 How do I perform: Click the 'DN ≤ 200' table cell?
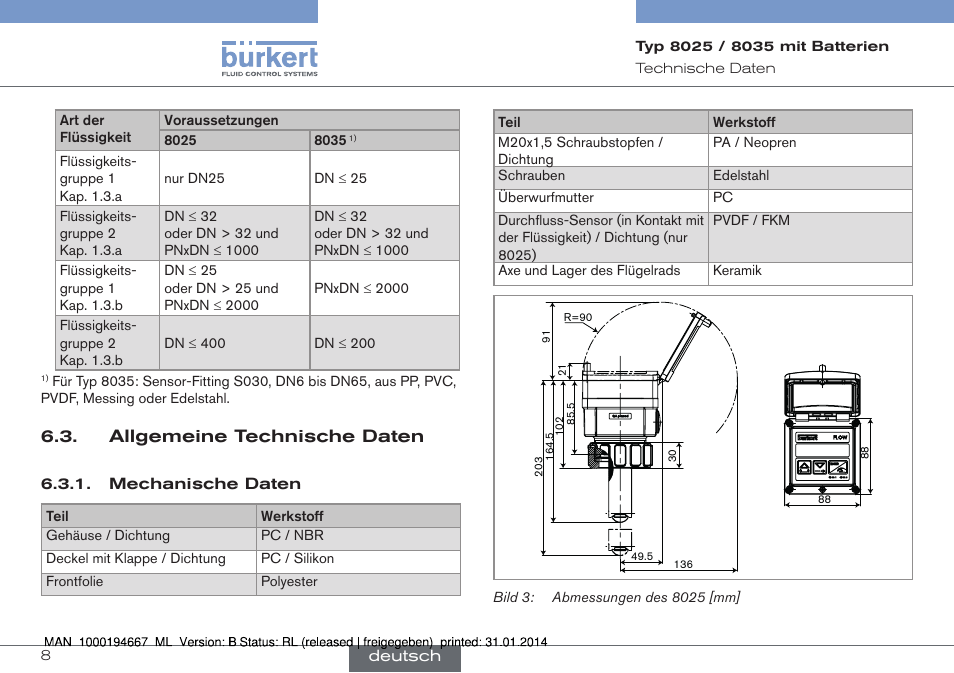(x=385, y=343)
